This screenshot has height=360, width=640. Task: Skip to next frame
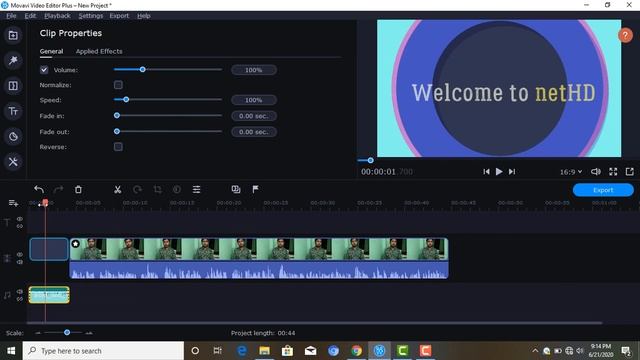pos(512,172)
